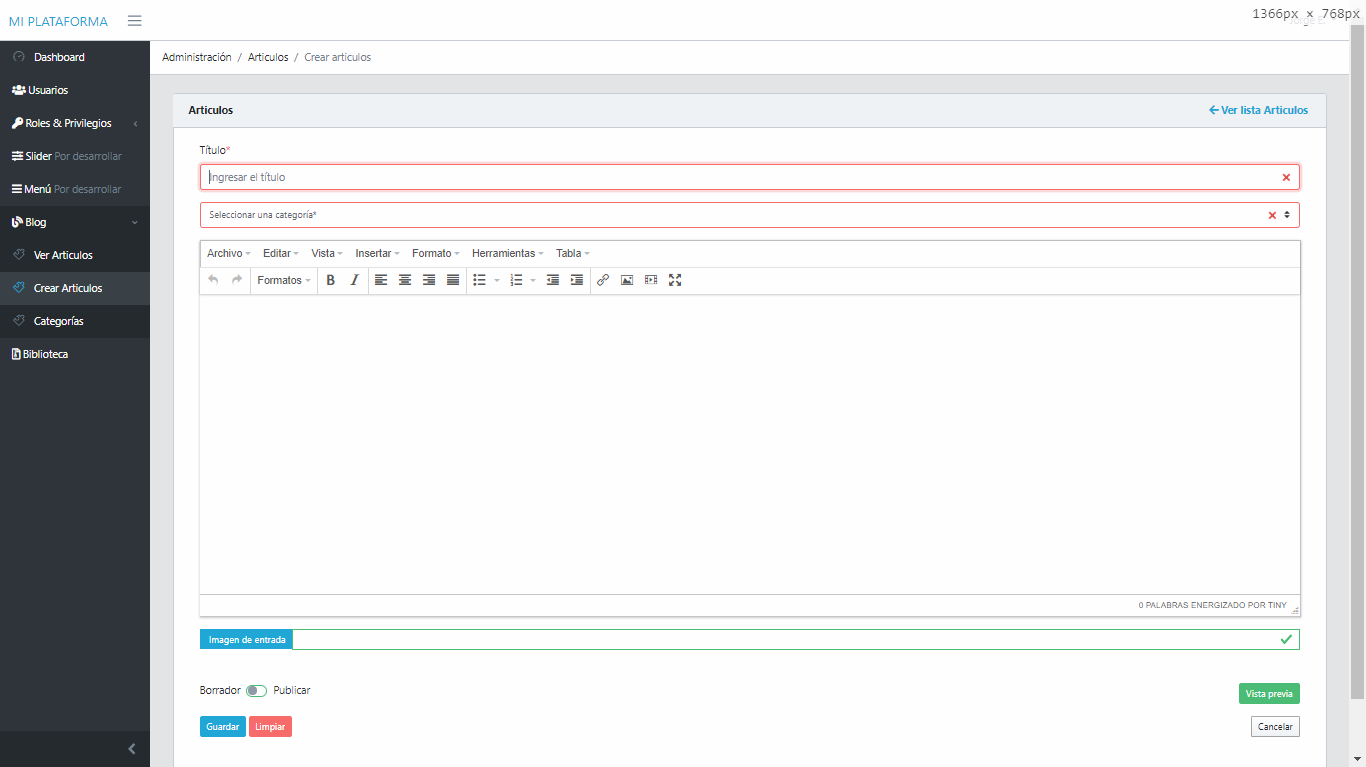This screenshot has height=767, width=1366.
Task: Collapse the Blog sidebar section
Action: (135, 222)
